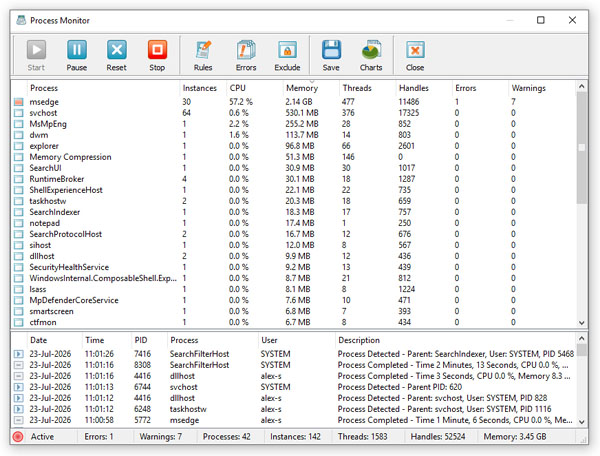Viewport: 600px width, 456px height.
Task: Maximize the Process Monitor window
Action: [541, 20]
